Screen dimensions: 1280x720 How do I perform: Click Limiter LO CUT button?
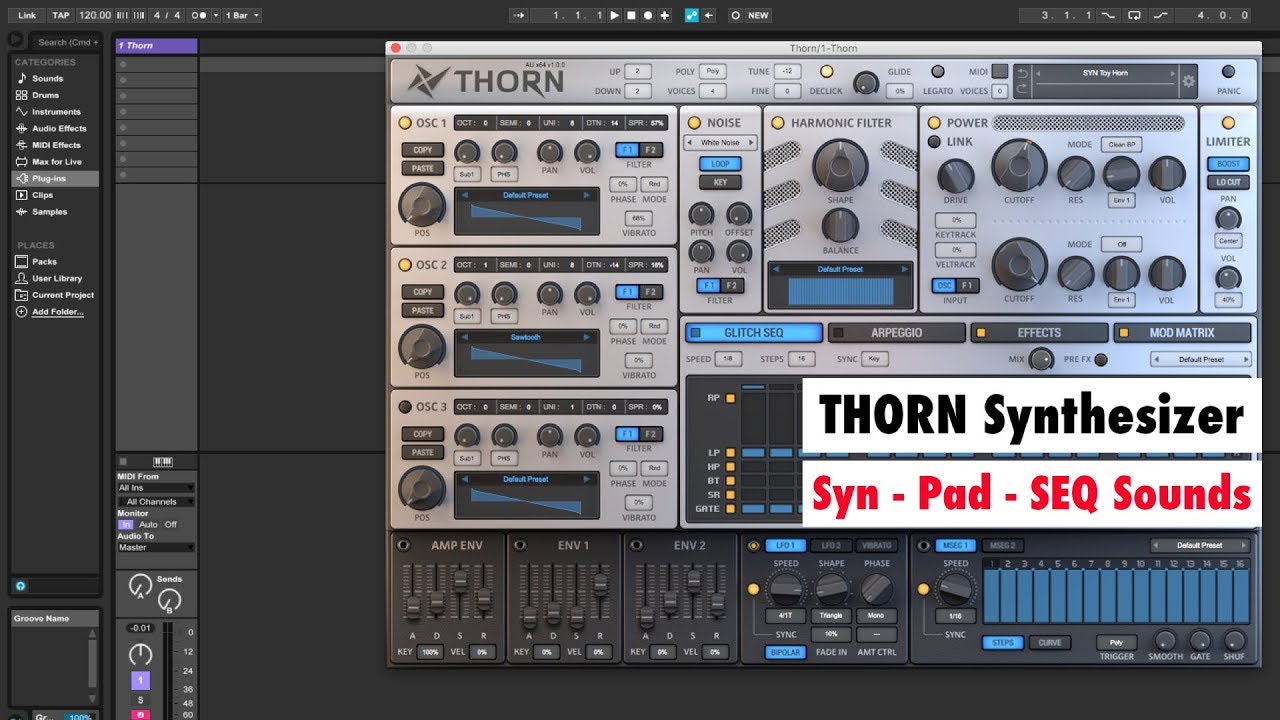point(1228,183)
